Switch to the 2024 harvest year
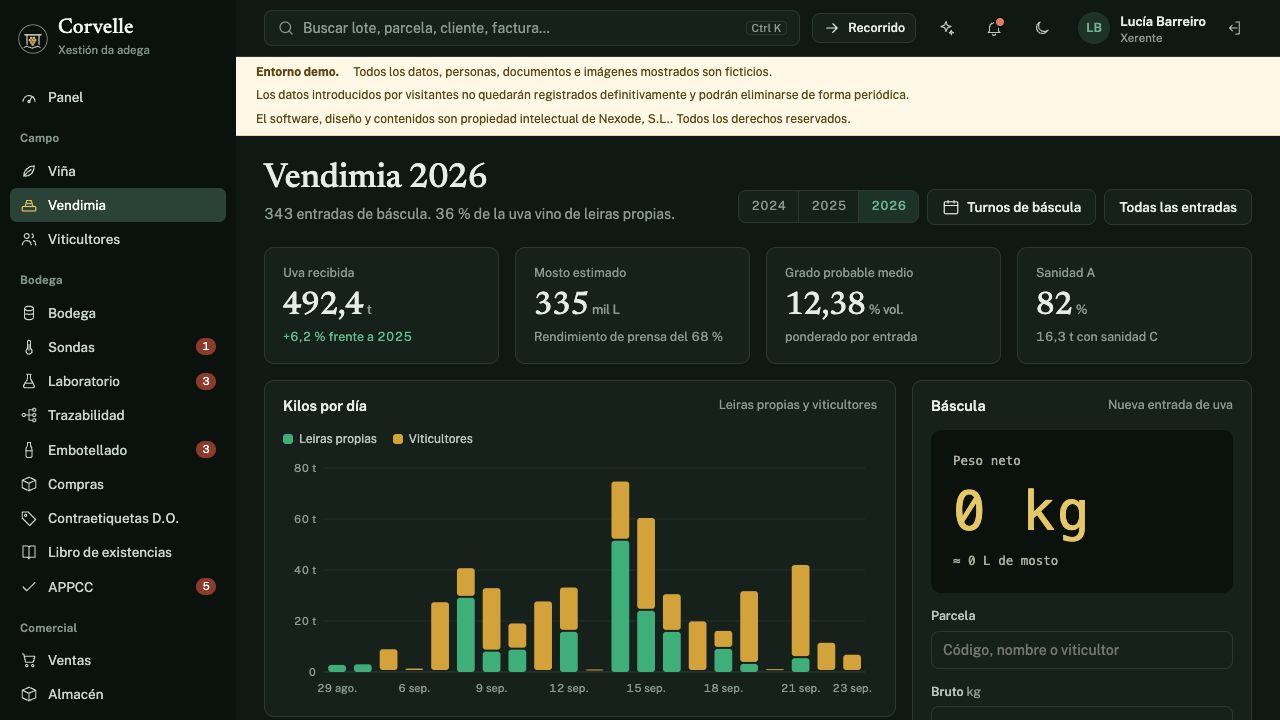The image size is (1280, 720). pos(768,206)
